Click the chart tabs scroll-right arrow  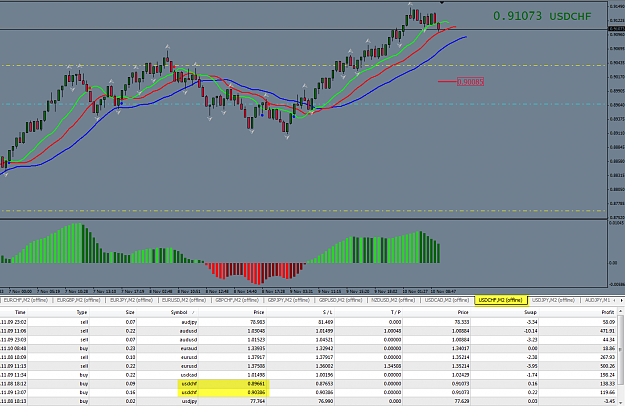tap(621, 300)
